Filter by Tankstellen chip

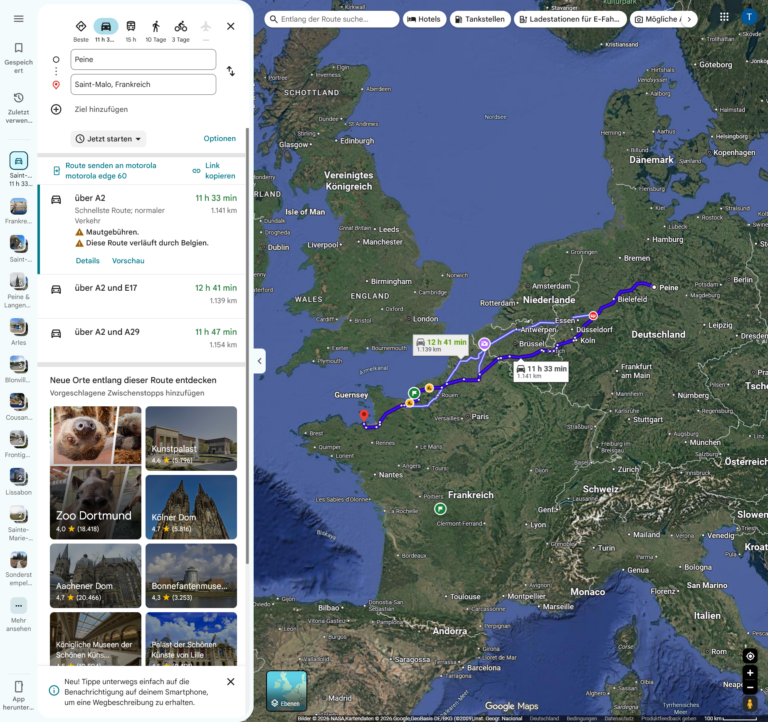click(x=480, y=19)
